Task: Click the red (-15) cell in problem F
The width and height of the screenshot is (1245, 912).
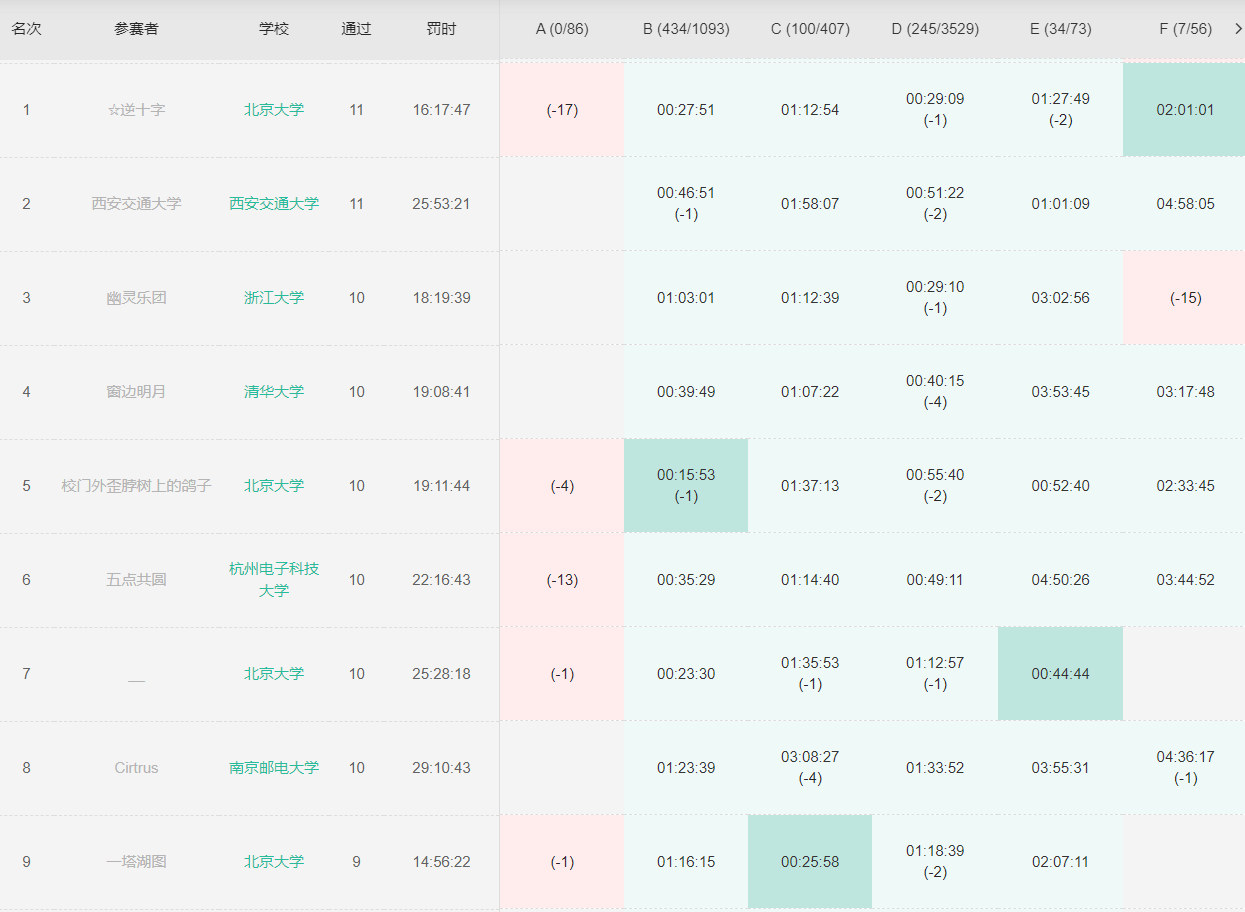Action: (x=1185, y=298)
